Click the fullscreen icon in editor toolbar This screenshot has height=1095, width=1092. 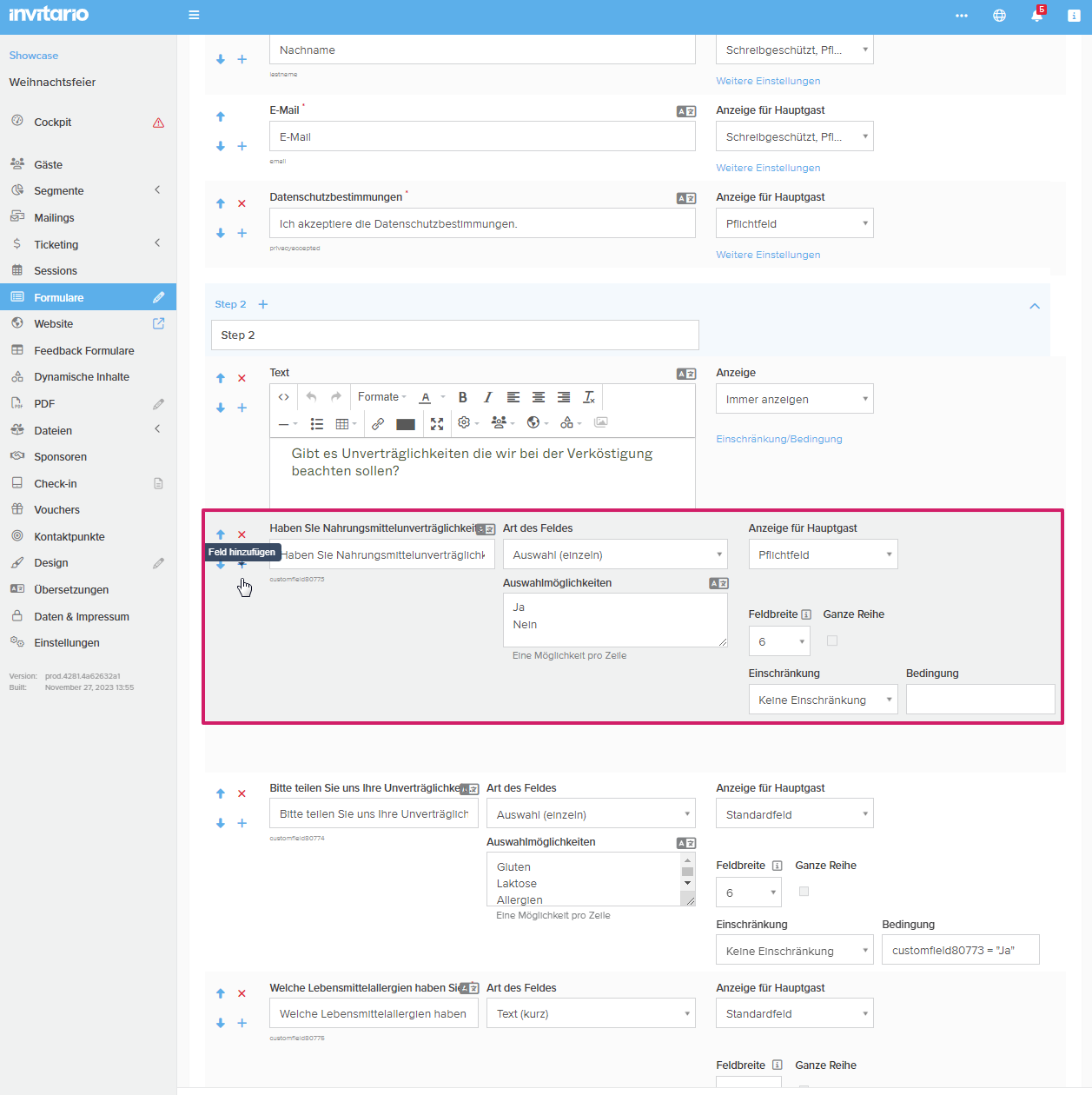tap(437, 423)
